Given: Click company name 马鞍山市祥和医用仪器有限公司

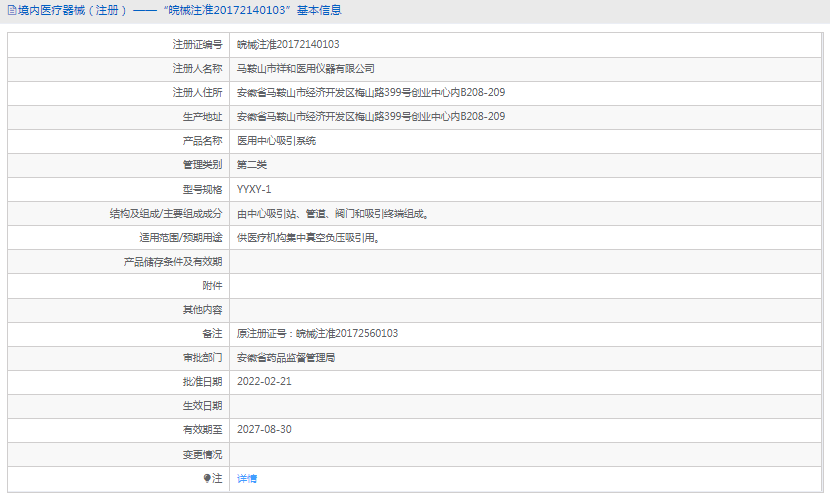Looking at the screenshot, I should (x=305, y=69).
